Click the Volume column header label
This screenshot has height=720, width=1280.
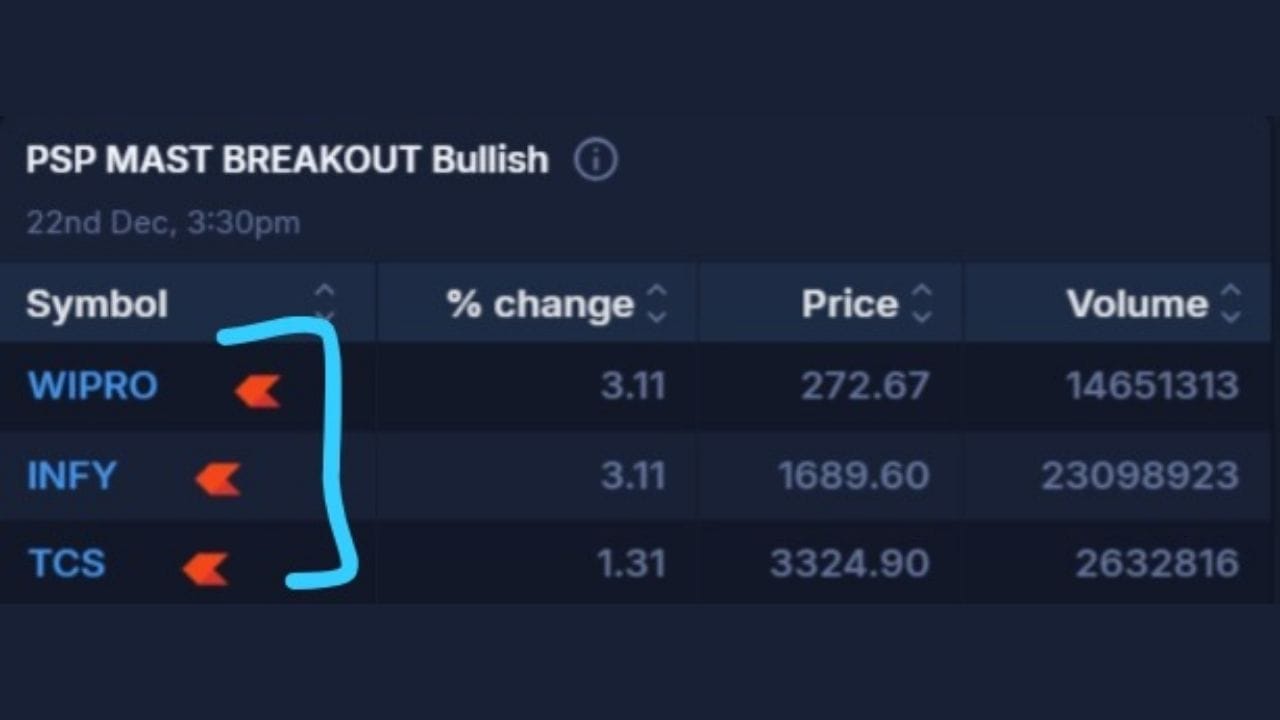click(x=1137, y=304)
